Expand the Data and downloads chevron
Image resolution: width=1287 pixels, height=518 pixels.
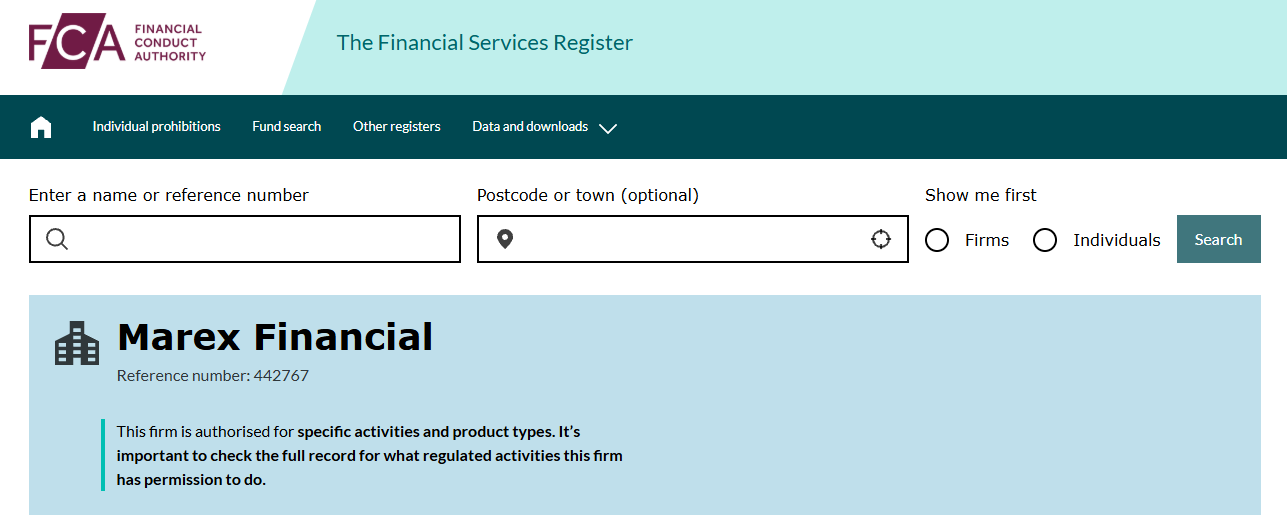pos(608,128)
